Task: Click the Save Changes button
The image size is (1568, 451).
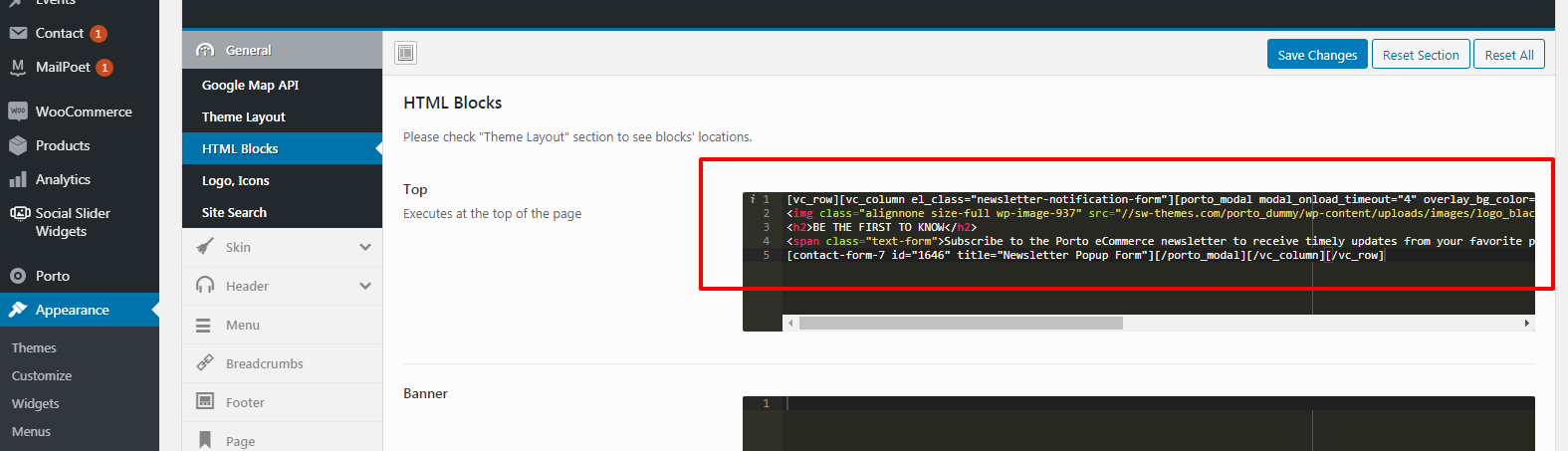Action: [1317, 55]
